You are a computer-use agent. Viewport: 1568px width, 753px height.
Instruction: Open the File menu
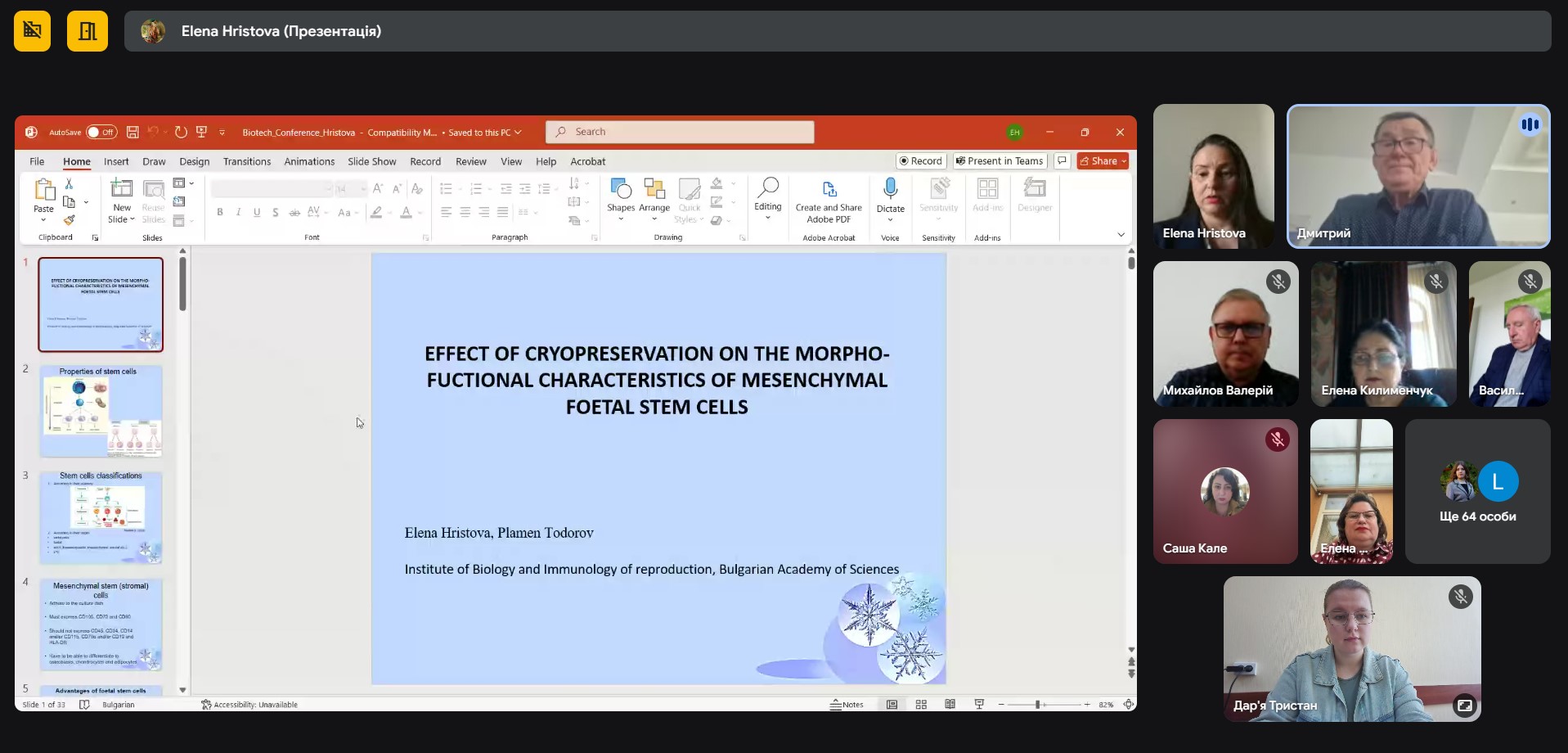(37, 161)
